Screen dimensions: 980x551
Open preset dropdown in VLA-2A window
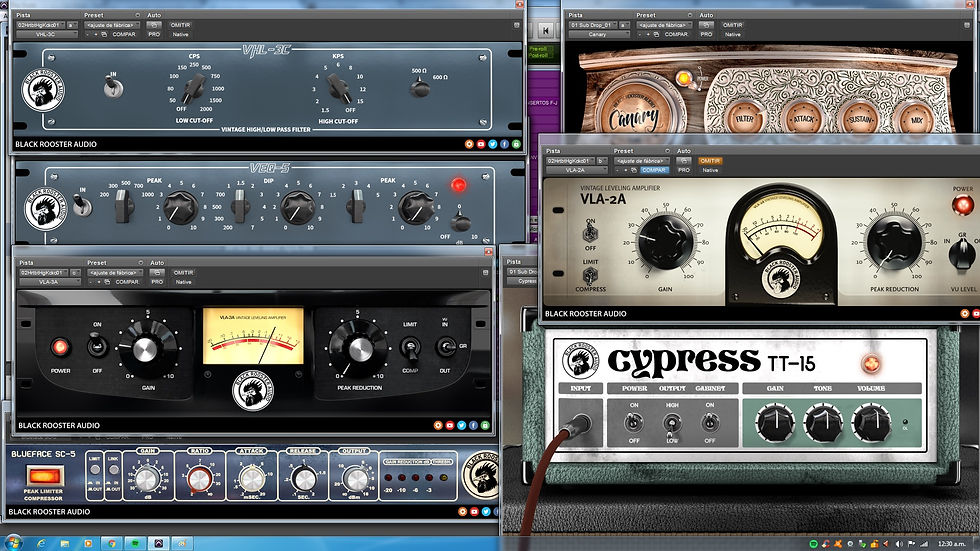click(x=642, y=161)
